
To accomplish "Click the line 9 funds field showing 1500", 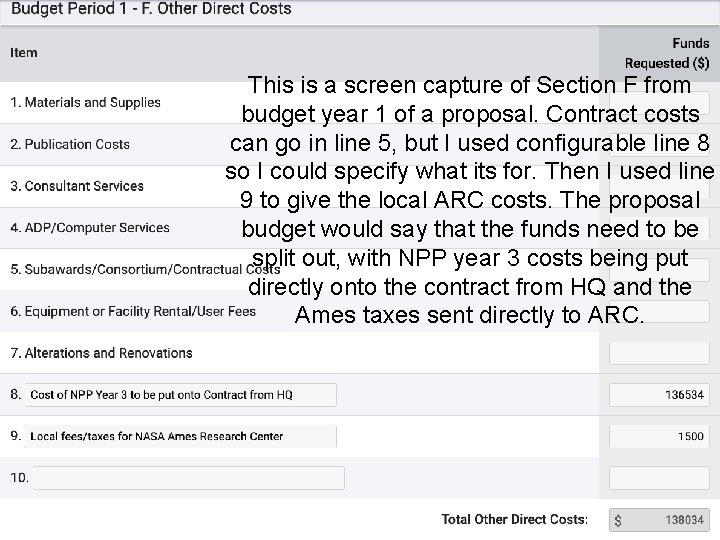I will click(659, 436).
